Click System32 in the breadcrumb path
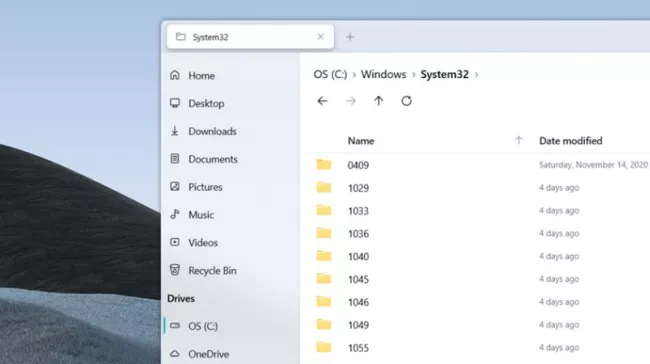The image size is (650, 364). pyautogui.click(x=444, y=74)
